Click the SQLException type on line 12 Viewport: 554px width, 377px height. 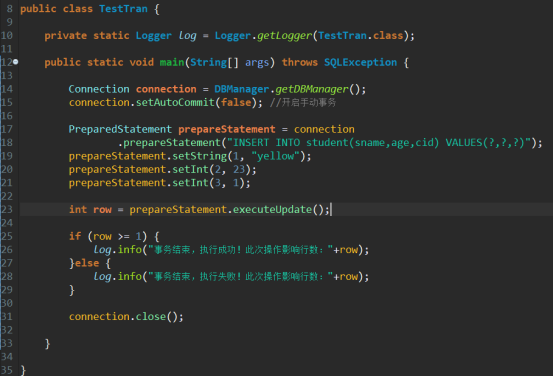click(x=360, y=62)
